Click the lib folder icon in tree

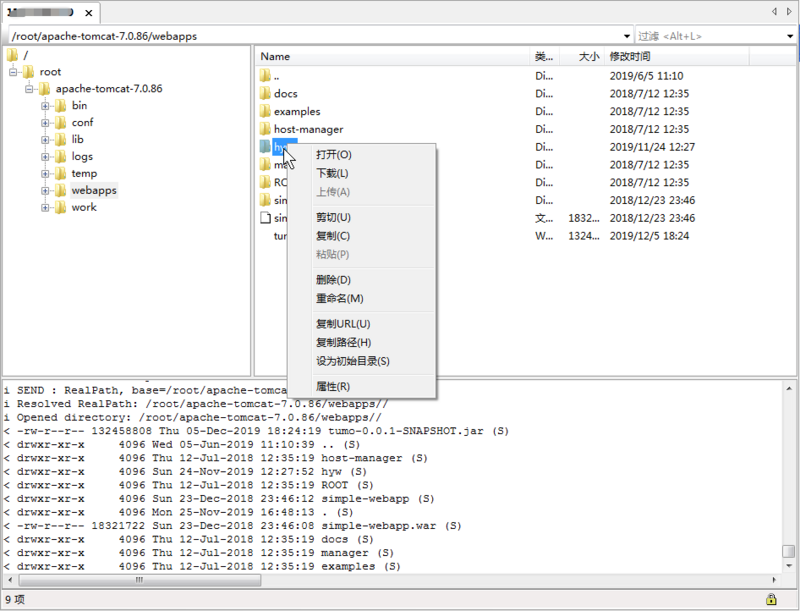pos(60,139)
